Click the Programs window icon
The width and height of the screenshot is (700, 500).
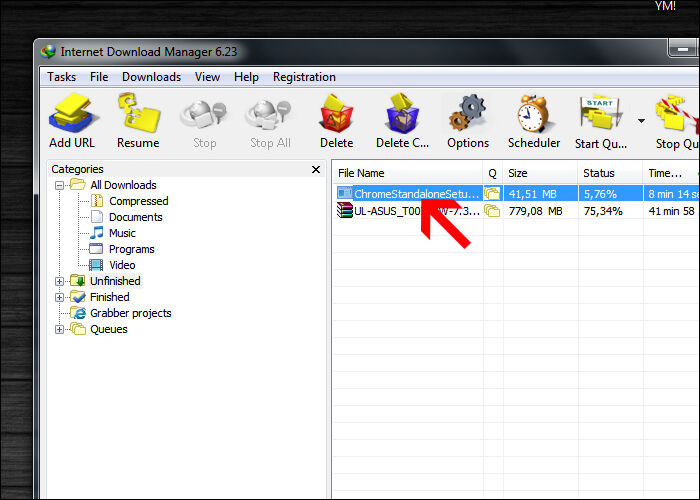coord(96,249)
